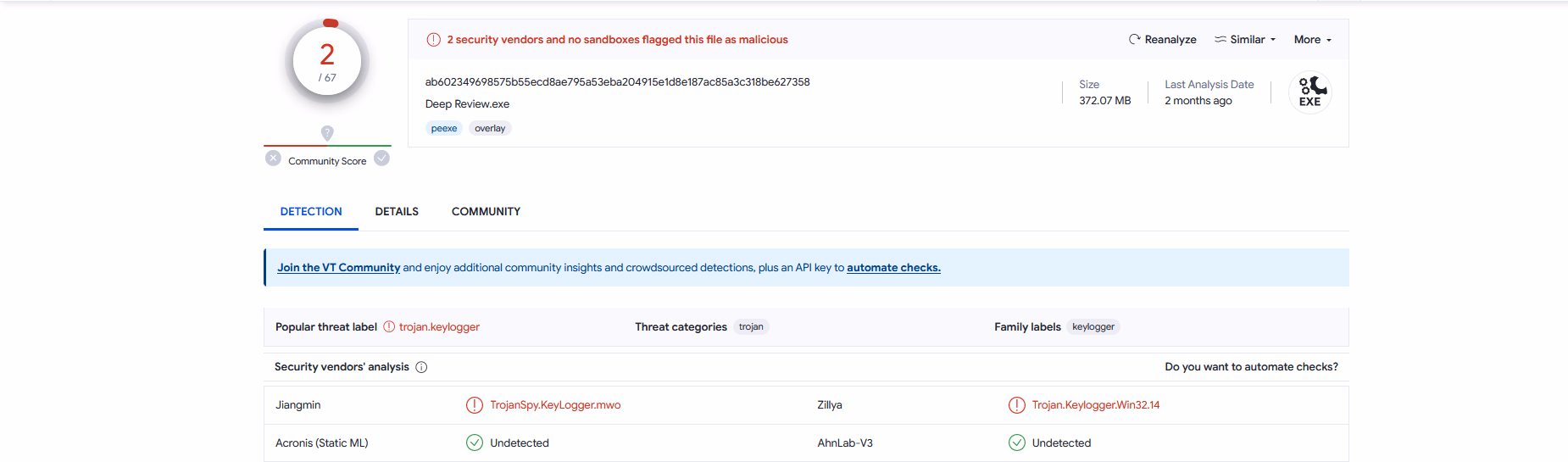Upvote with Community Score check icon
This screenshot has width=1568, height=462.
(382, 158)
